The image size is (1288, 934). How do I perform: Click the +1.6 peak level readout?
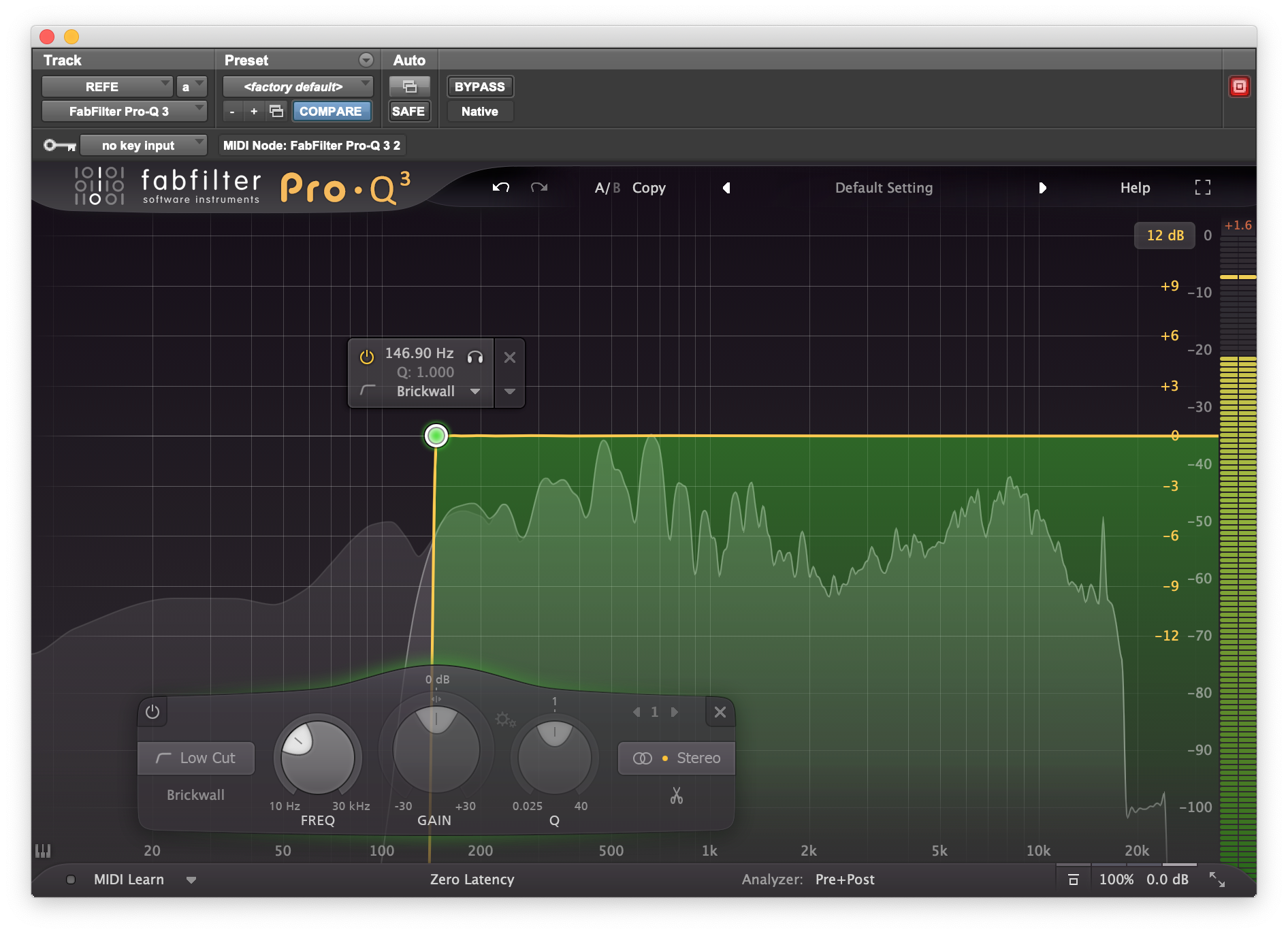1238,225
